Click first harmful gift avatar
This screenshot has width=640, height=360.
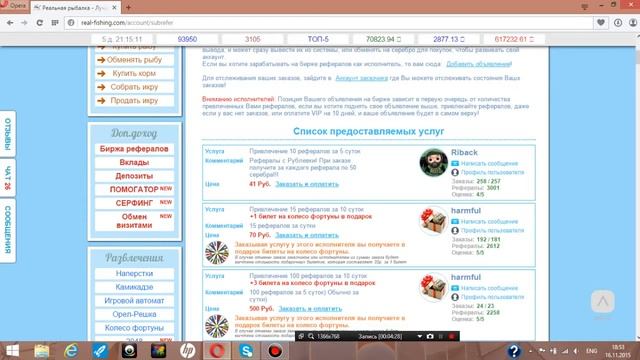coord(433,221)
